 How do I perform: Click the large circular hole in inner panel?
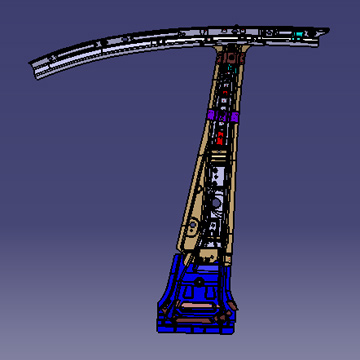(x=216, y=202)
